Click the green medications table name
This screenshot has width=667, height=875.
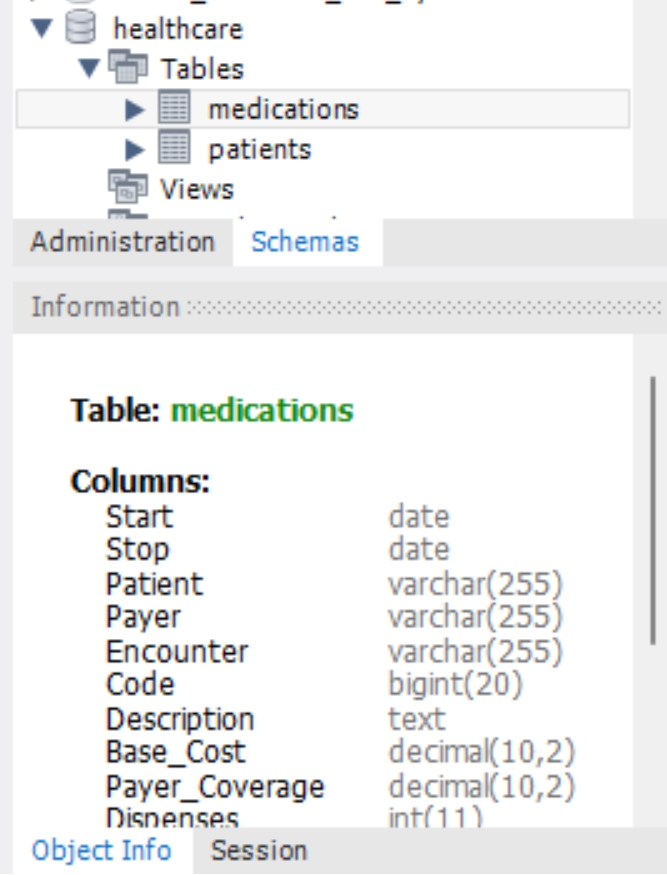(262, 410)
